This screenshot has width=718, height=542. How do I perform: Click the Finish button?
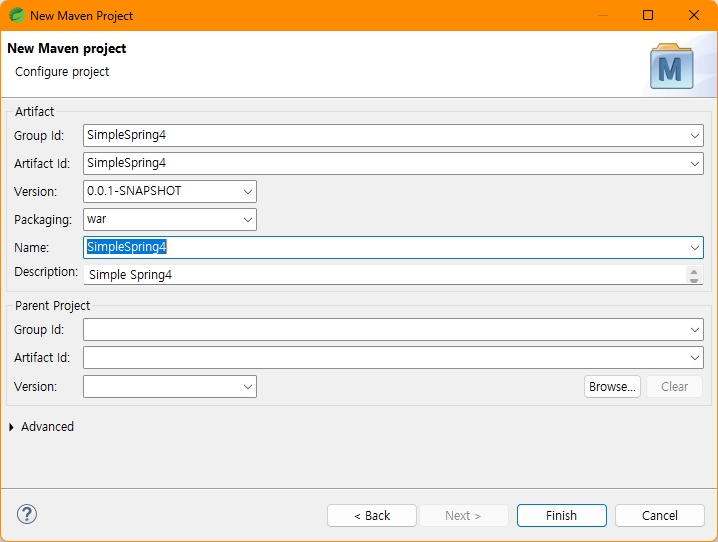[561, 515]
